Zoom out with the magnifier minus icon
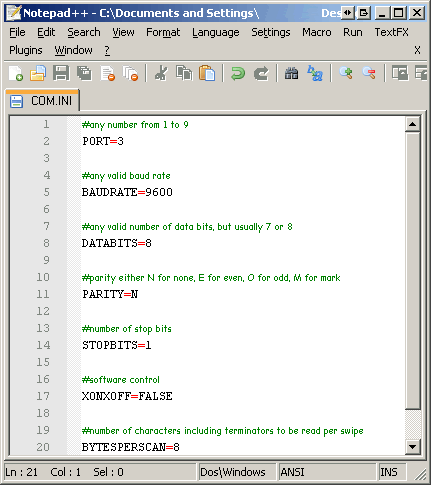The height and width of the screenshot is (485, 431). (369, 73)
